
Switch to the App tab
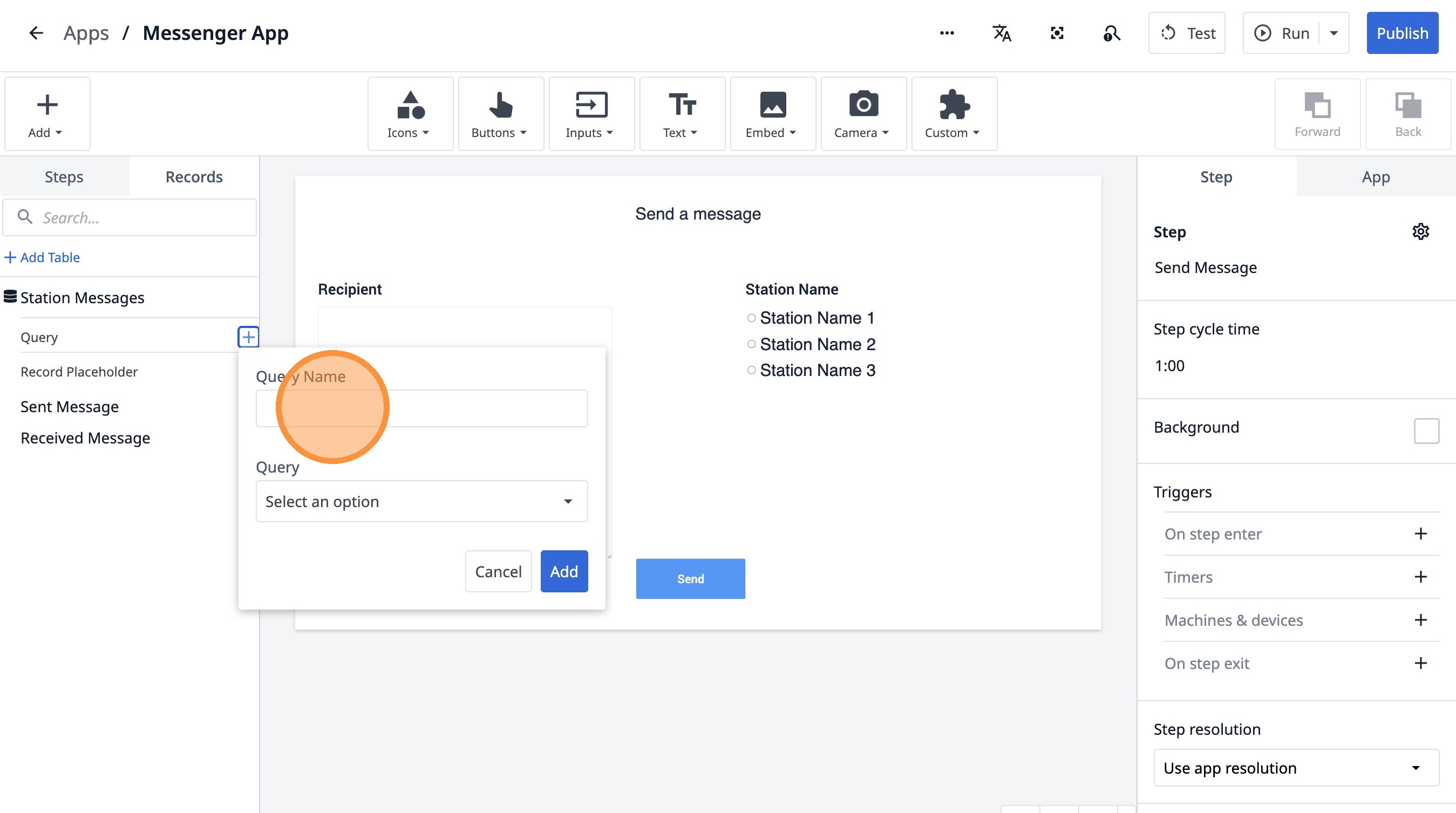[x=1375, y=177]
